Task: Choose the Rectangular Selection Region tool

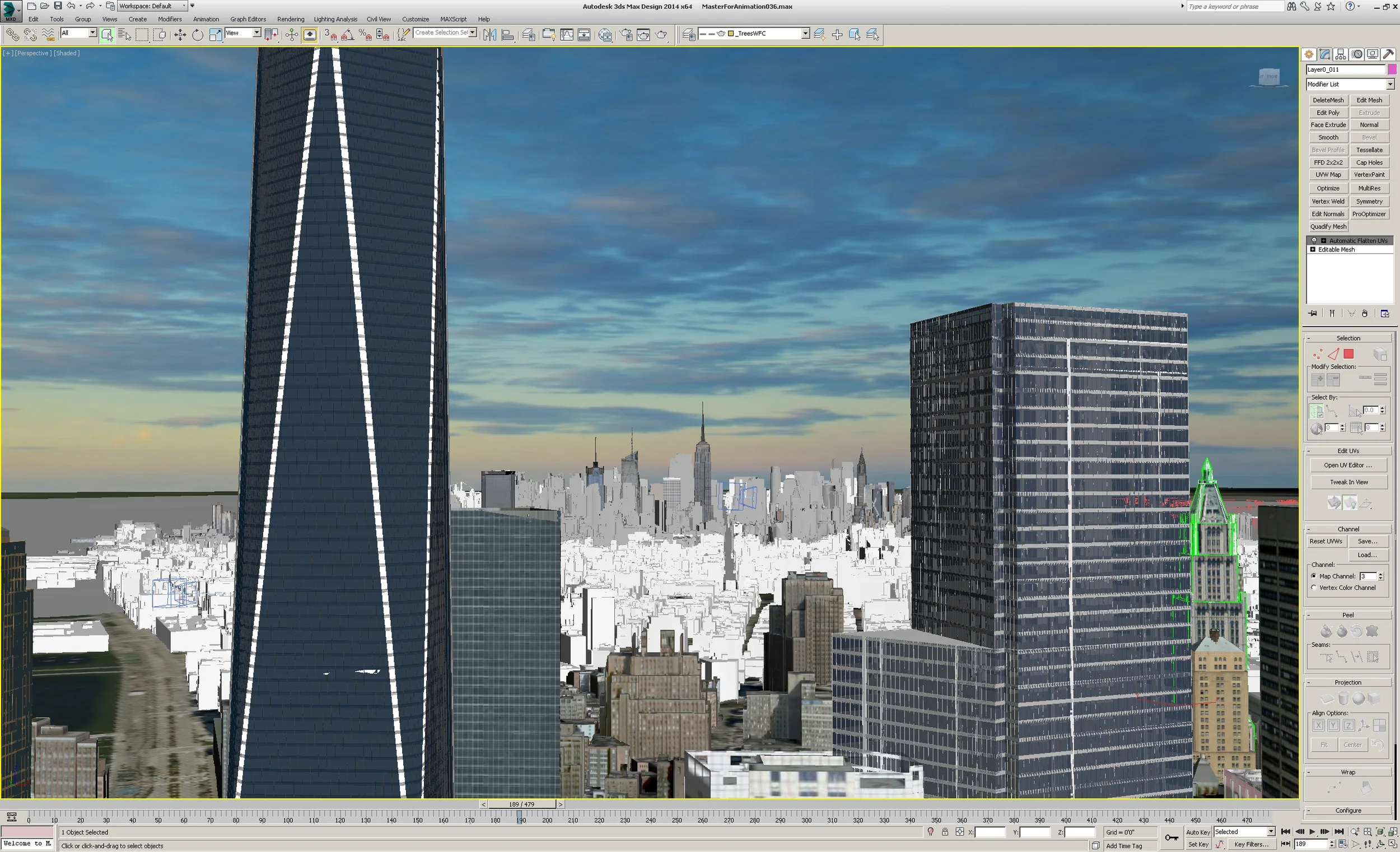Action: [x=142, y=35]
